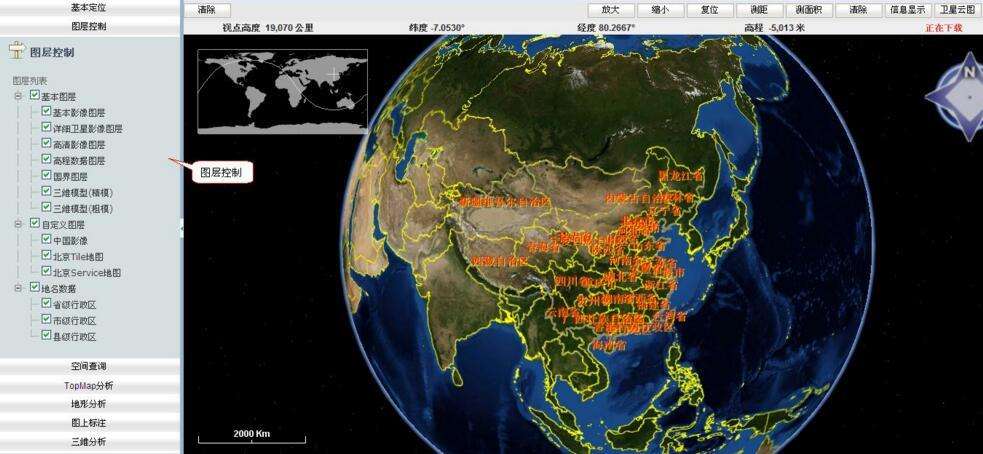This screenshot has width=983, height=454.
Task: Disable the 北京Tile地图 checkbox
Action: point(46,255)
